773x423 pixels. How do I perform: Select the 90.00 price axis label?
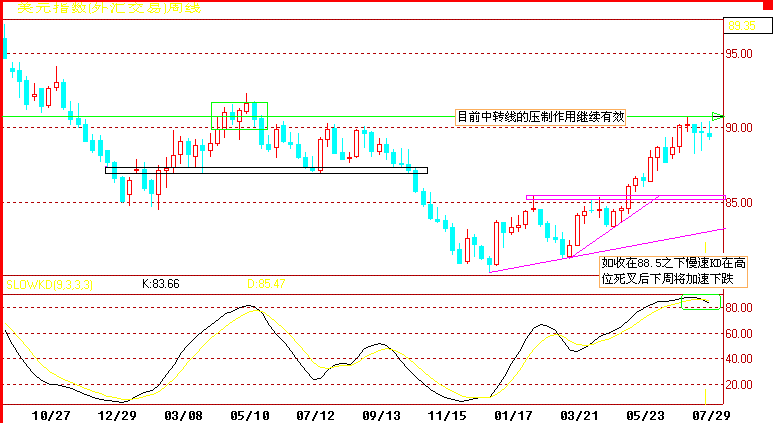tap(738, 128)
